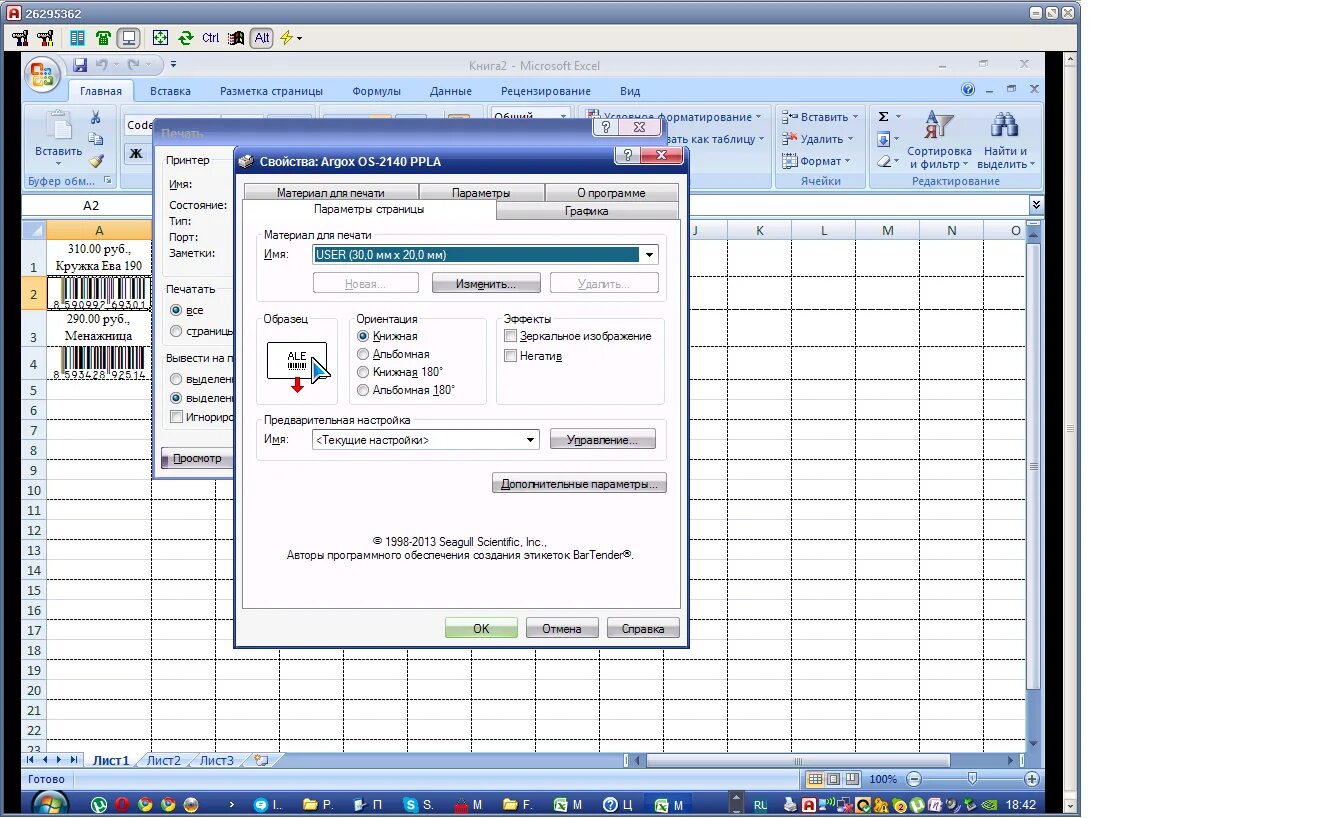Click the Undo arrow in quick access toolbar

point(102,65)
